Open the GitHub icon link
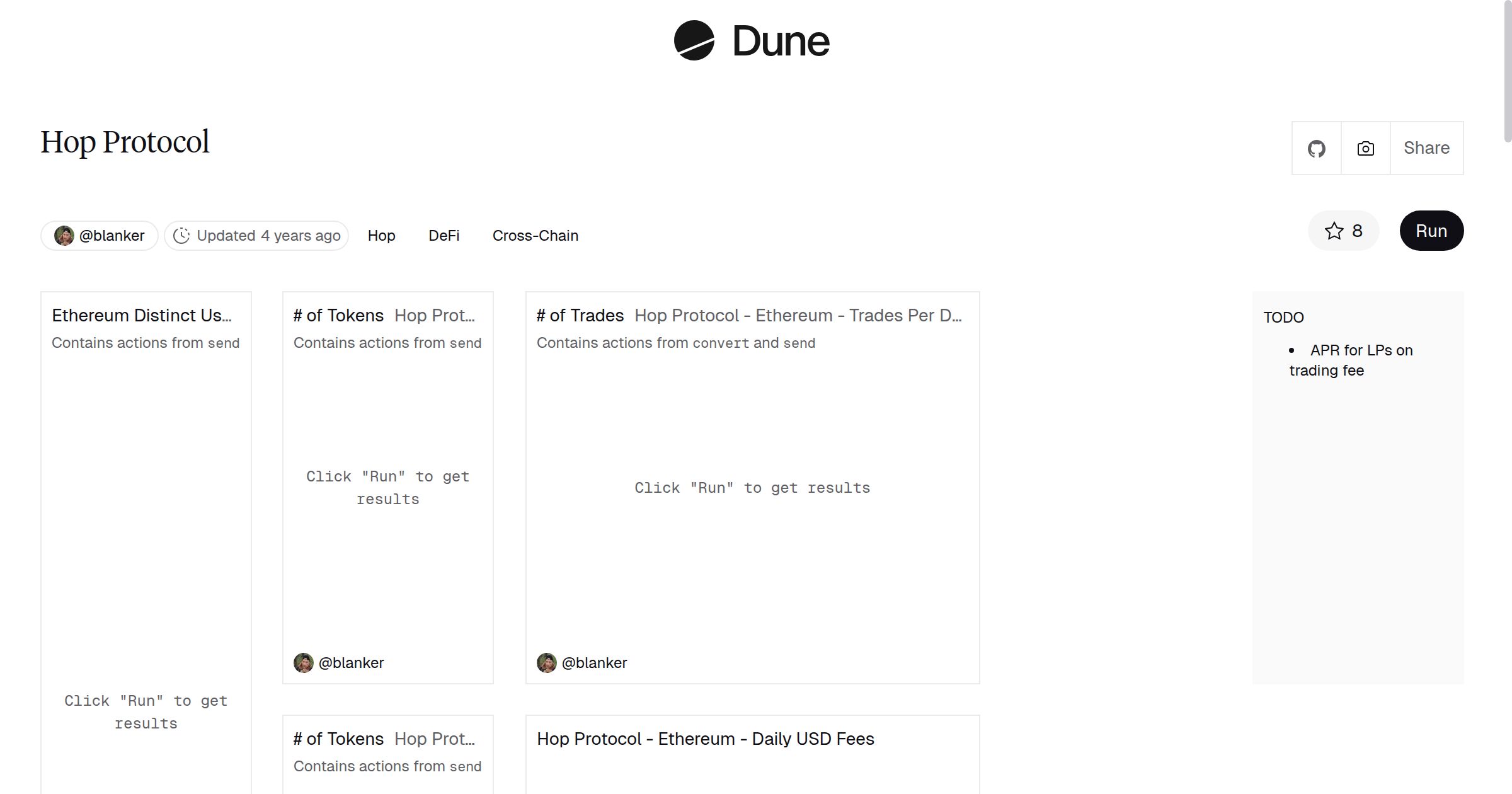 pos(1316,149)
